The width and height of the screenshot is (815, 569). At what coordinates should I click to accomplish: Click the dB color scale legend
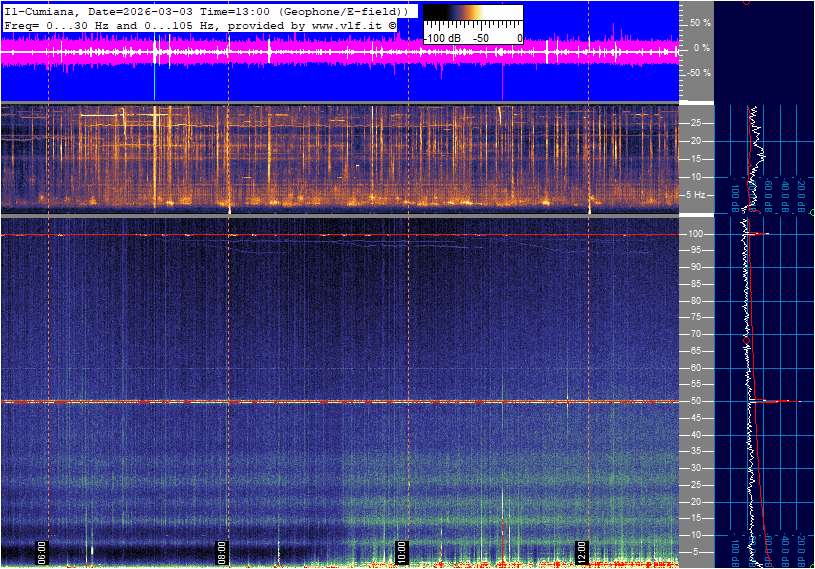click(x=472, y=23)
